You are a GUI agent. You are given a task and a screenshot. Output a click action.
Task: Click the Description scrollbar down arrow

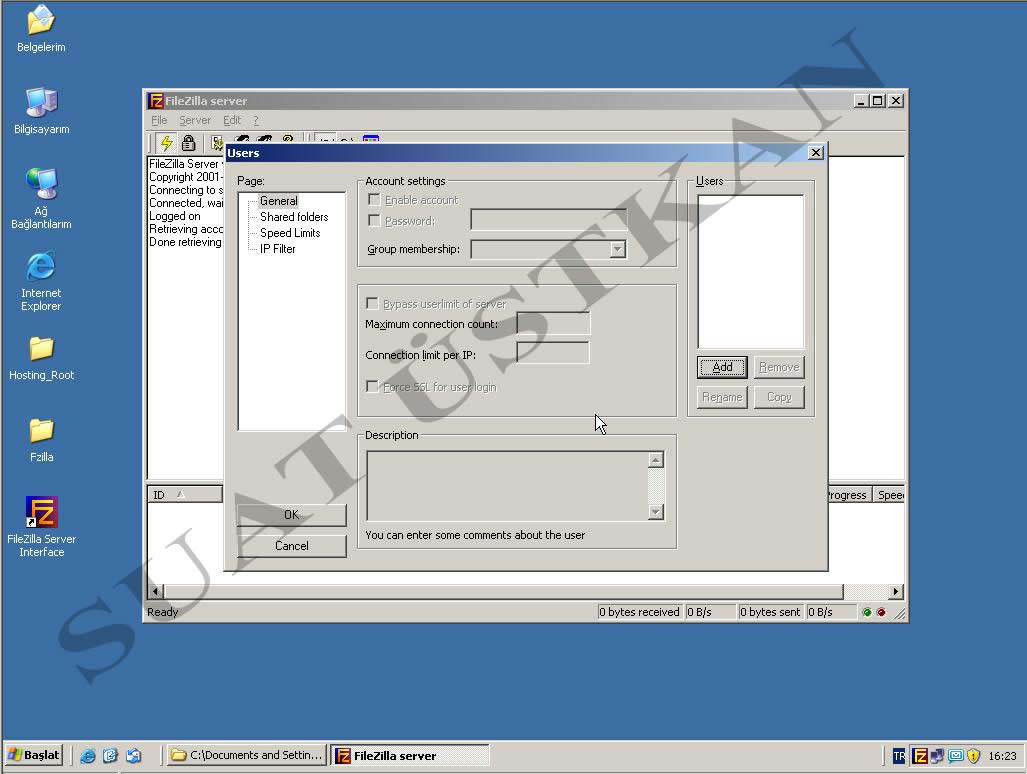tap(656, 512)
